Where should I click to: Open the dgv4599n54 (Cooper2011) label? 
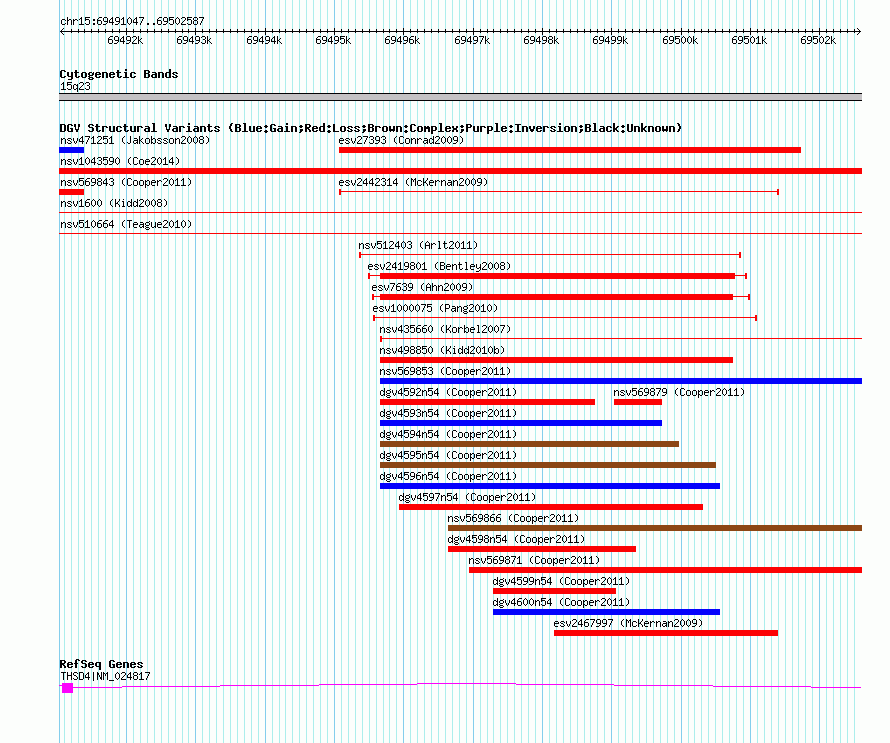(561, 581)
